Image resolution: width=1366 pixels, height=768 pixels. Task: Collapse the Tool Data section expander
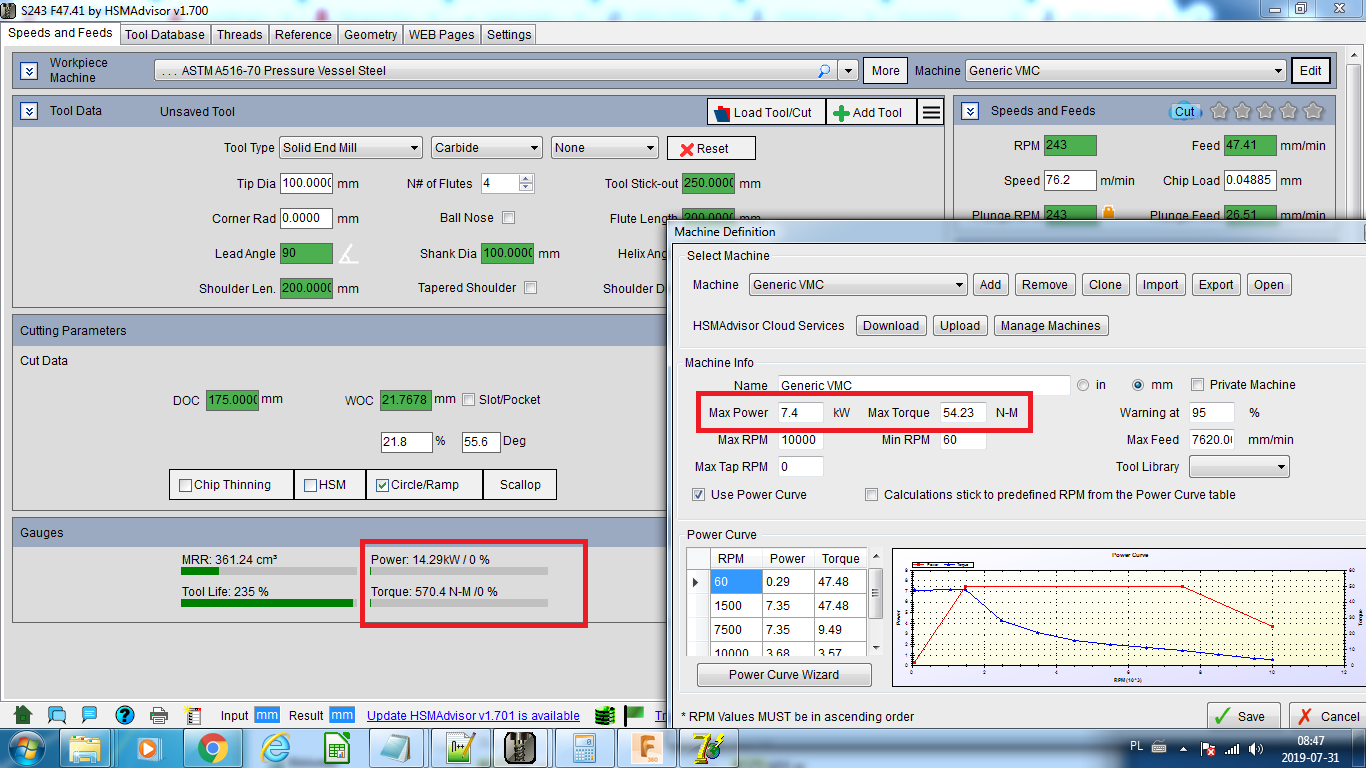pyautogui.click(x=29, y=111)
